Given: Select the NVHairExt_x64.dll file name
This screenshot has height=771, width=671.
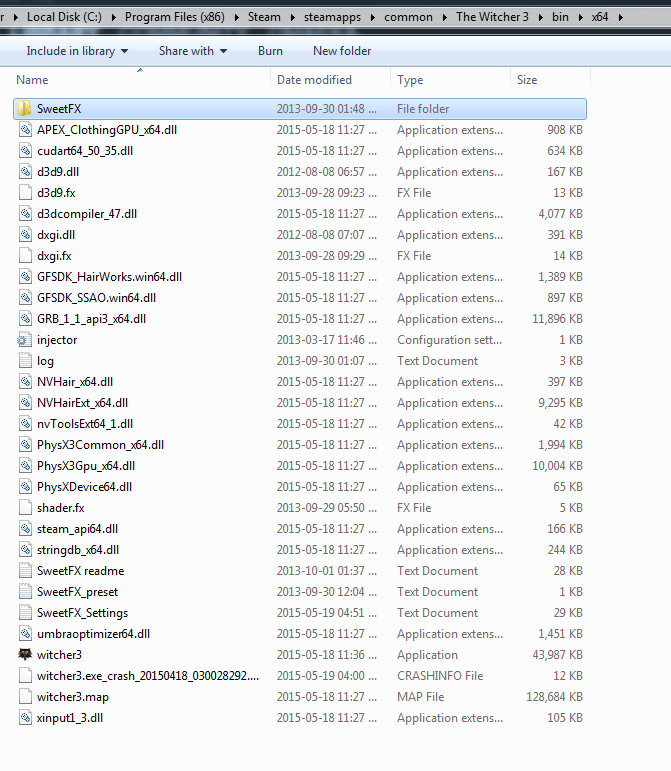Looking at the screenshot, I should (x=82, y=403).
